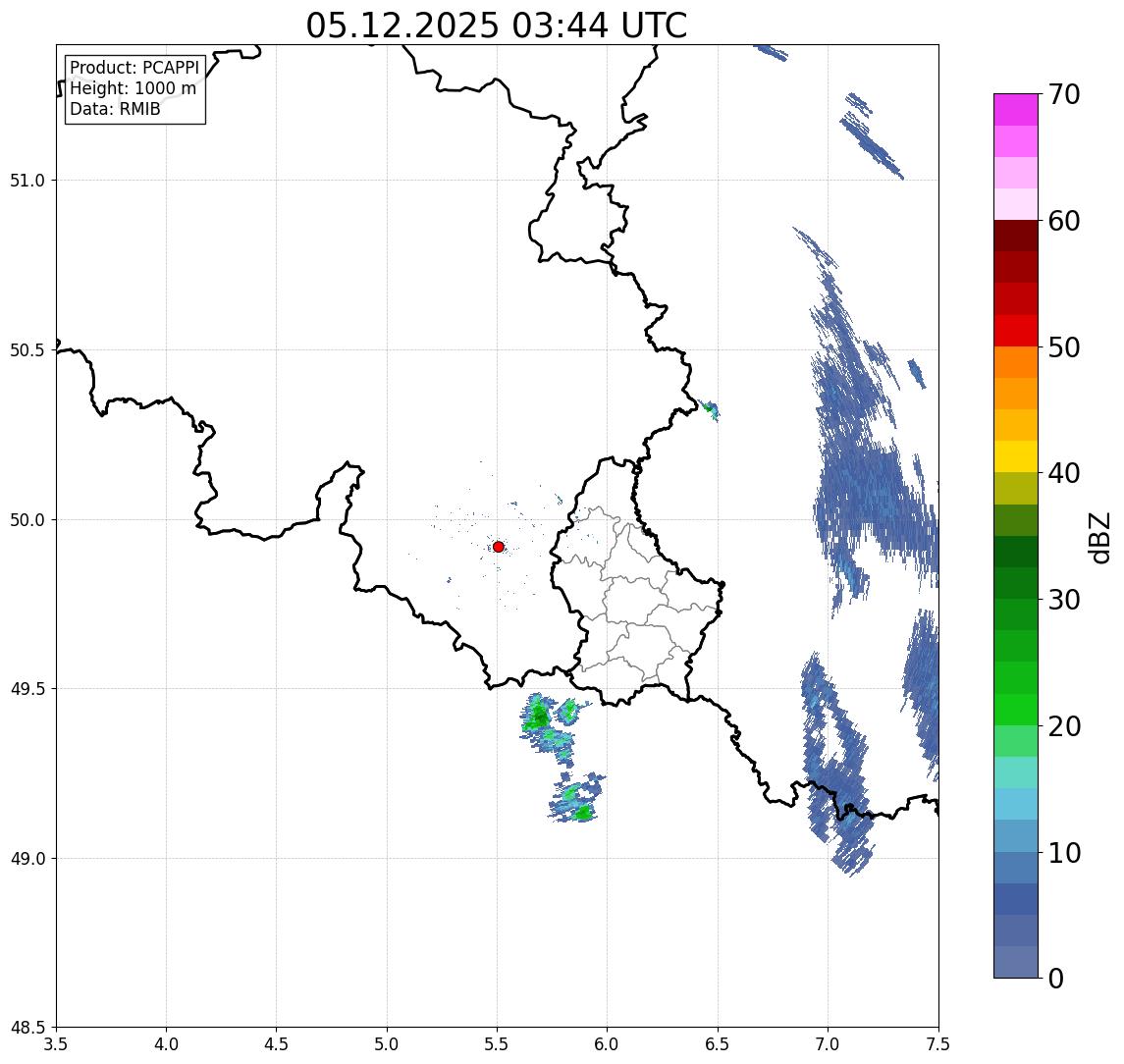This screenshot has height=1064, width=1124.
Task: Click the x-axis longitude label 6.5
Action: 718,1044
